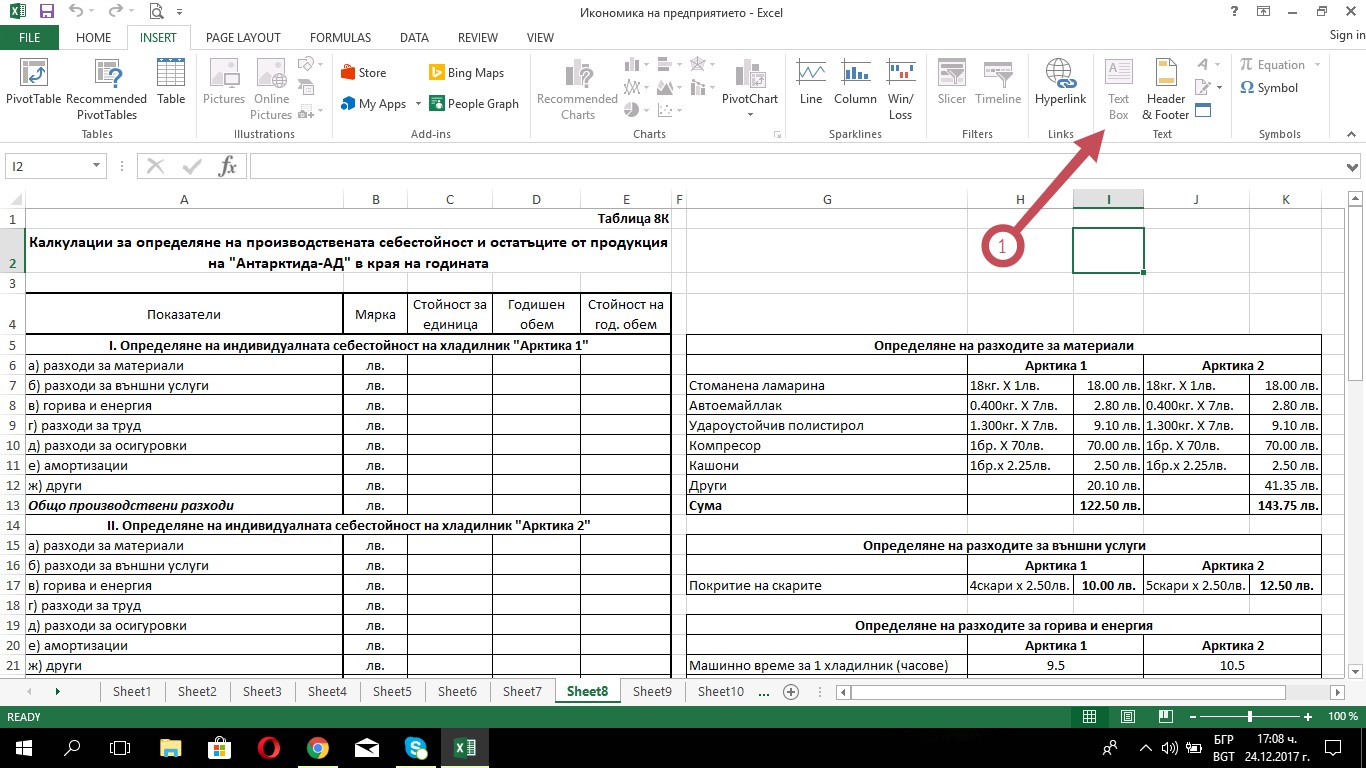Screen dimensions: 1366x768
Task: Launch Bing Maps add-in
Action: click(x=466, y=73)
